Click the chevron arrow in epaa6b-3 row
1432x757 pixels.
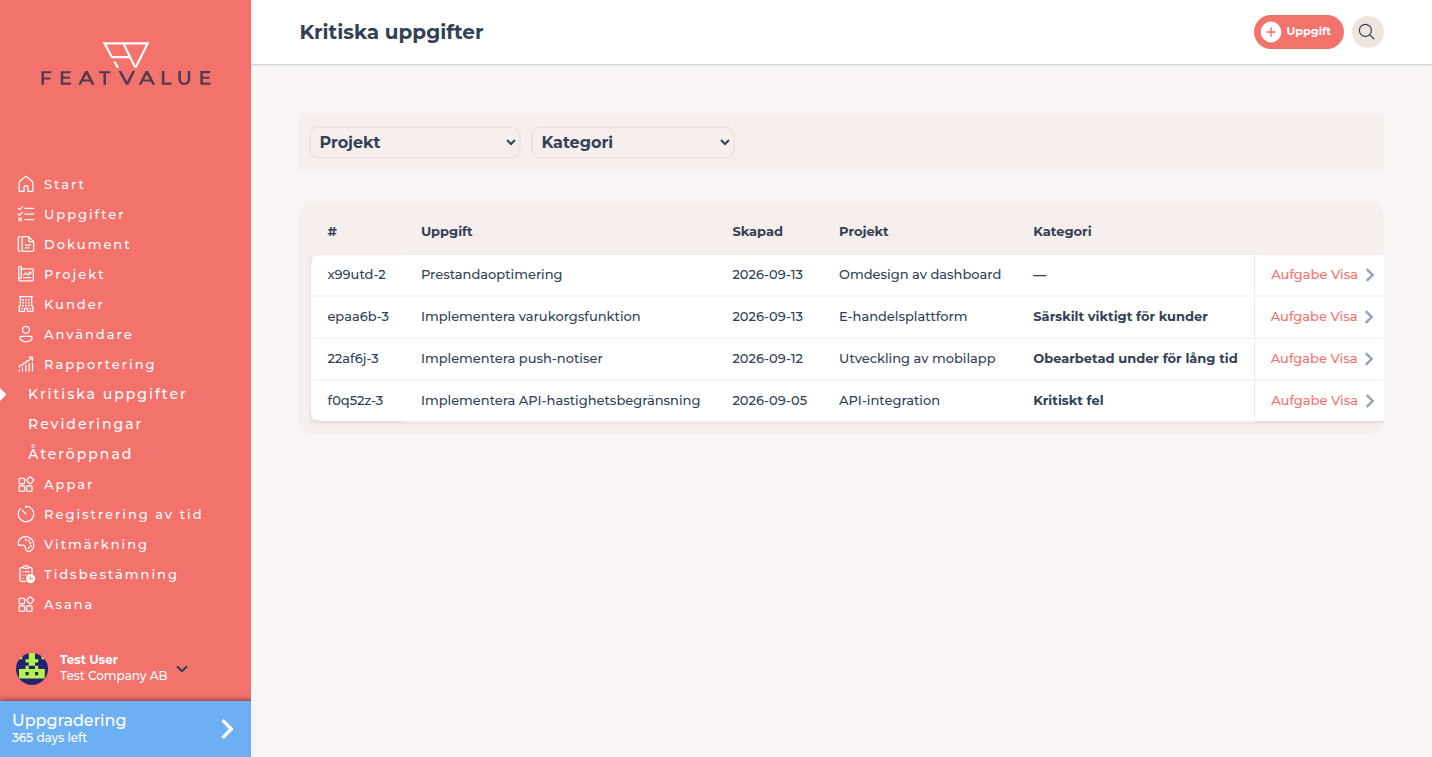coord(1369,317)
